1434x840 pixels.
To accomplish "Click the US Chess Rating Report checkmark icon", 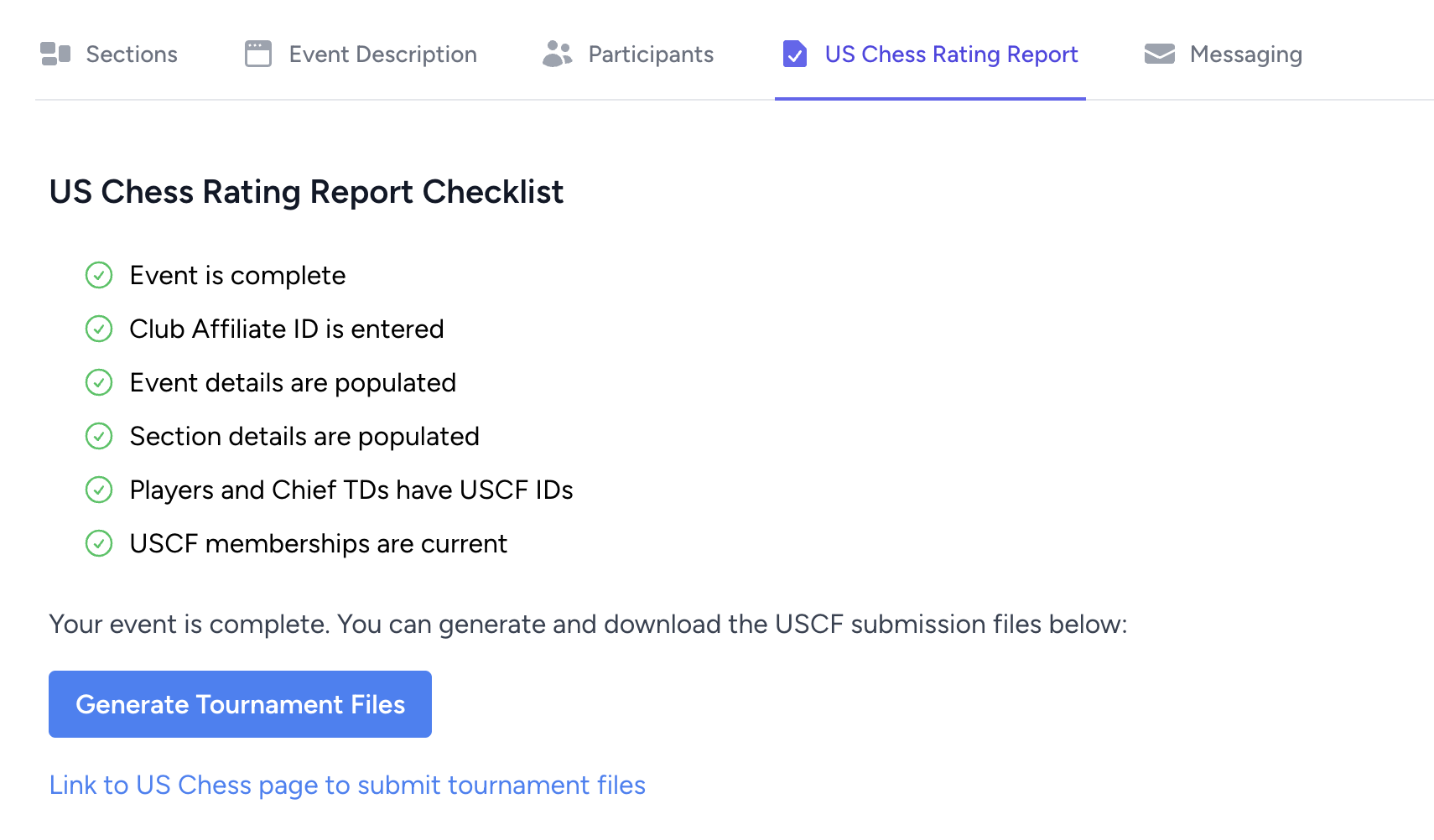I will (x=795, y=54).
